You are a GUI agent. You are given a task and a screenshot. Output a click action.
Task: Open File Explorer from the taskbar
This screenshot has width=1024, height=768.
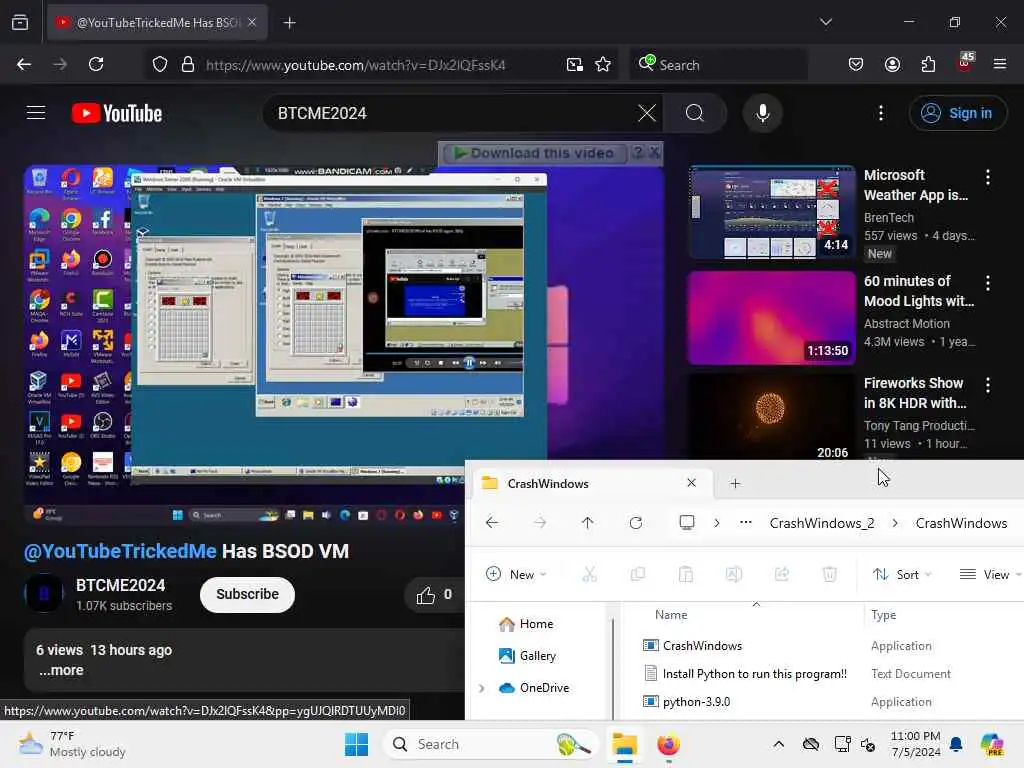pos(624,744)
